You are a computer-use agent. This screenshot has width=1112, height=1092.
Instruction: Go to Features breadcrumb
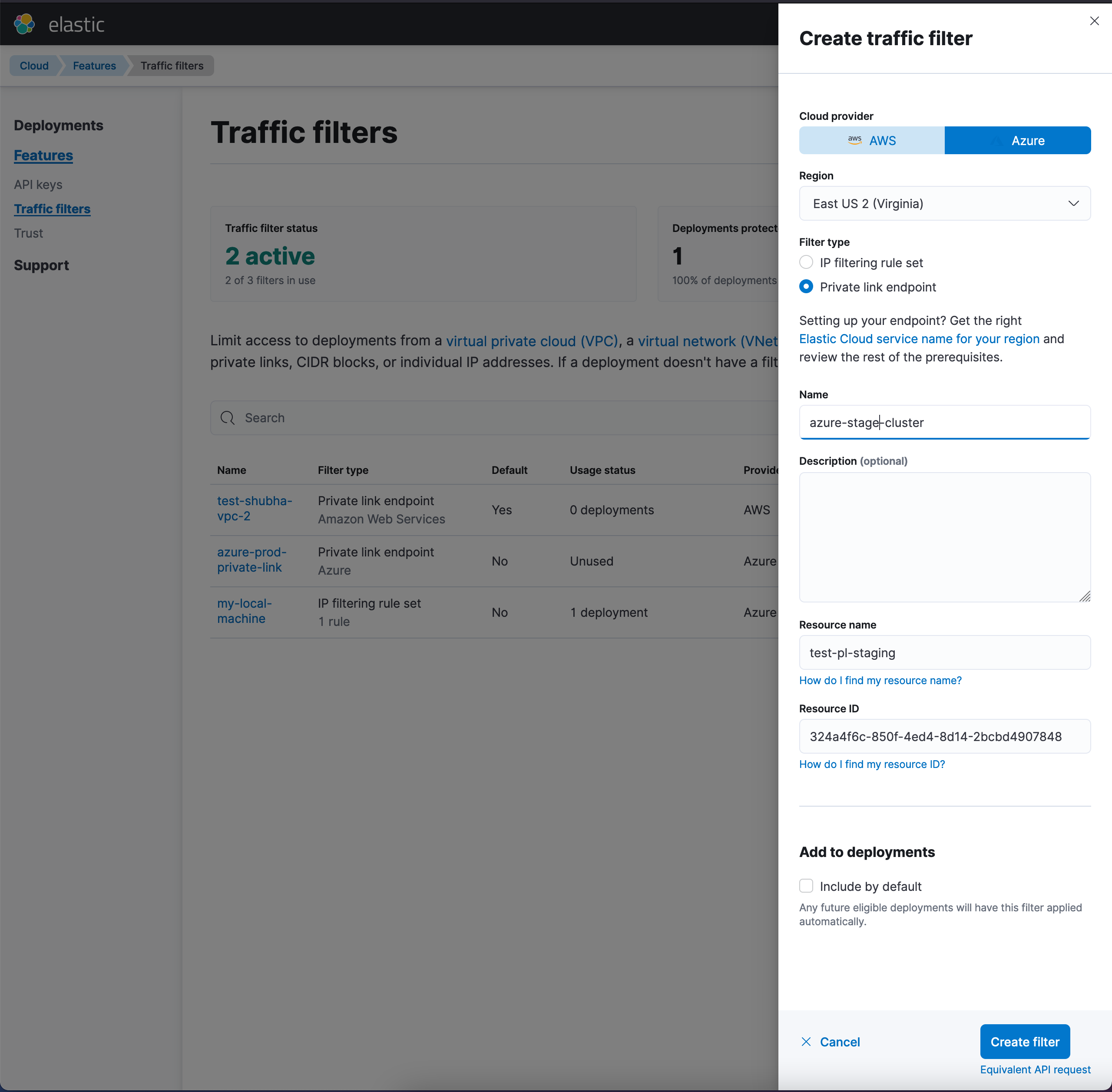95,66
